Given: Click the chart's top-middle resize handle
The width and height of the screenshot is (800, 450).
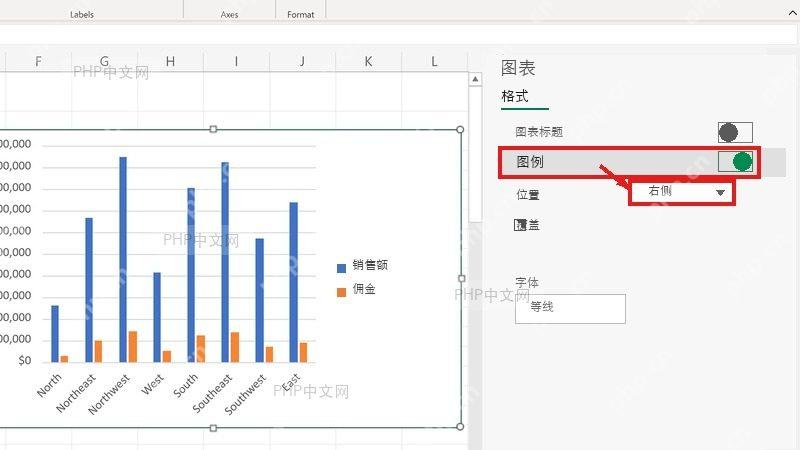Looking at the screenshot, I should 213,130.
